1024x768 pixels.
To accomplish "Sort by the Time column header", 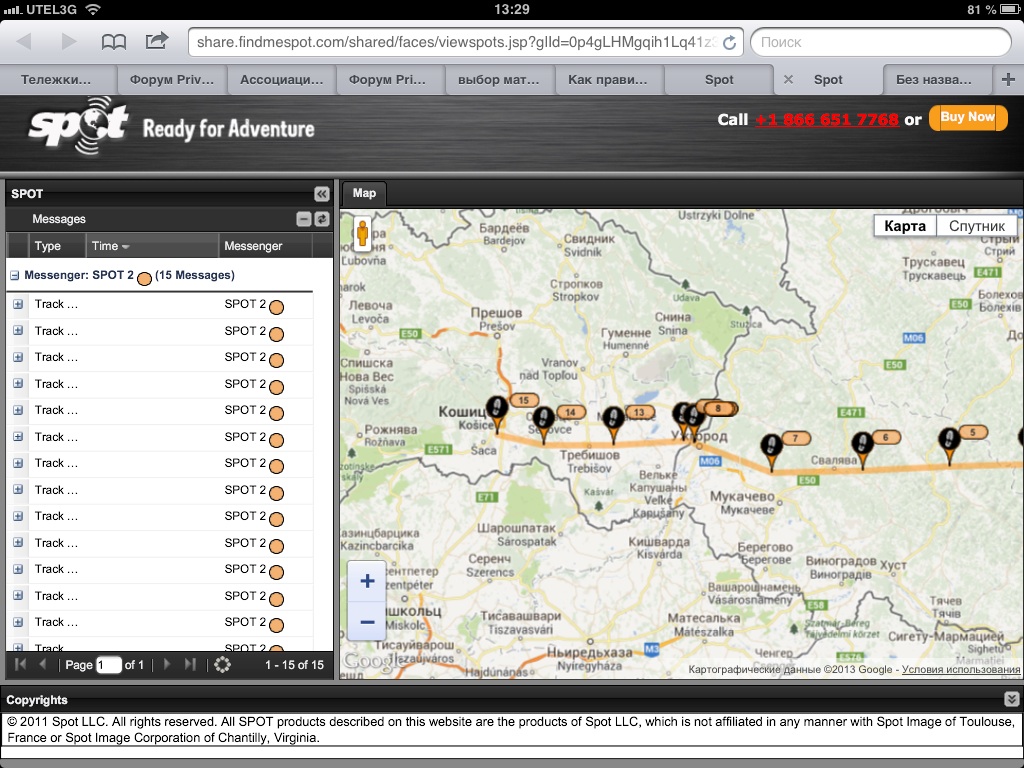I will 110,246.
